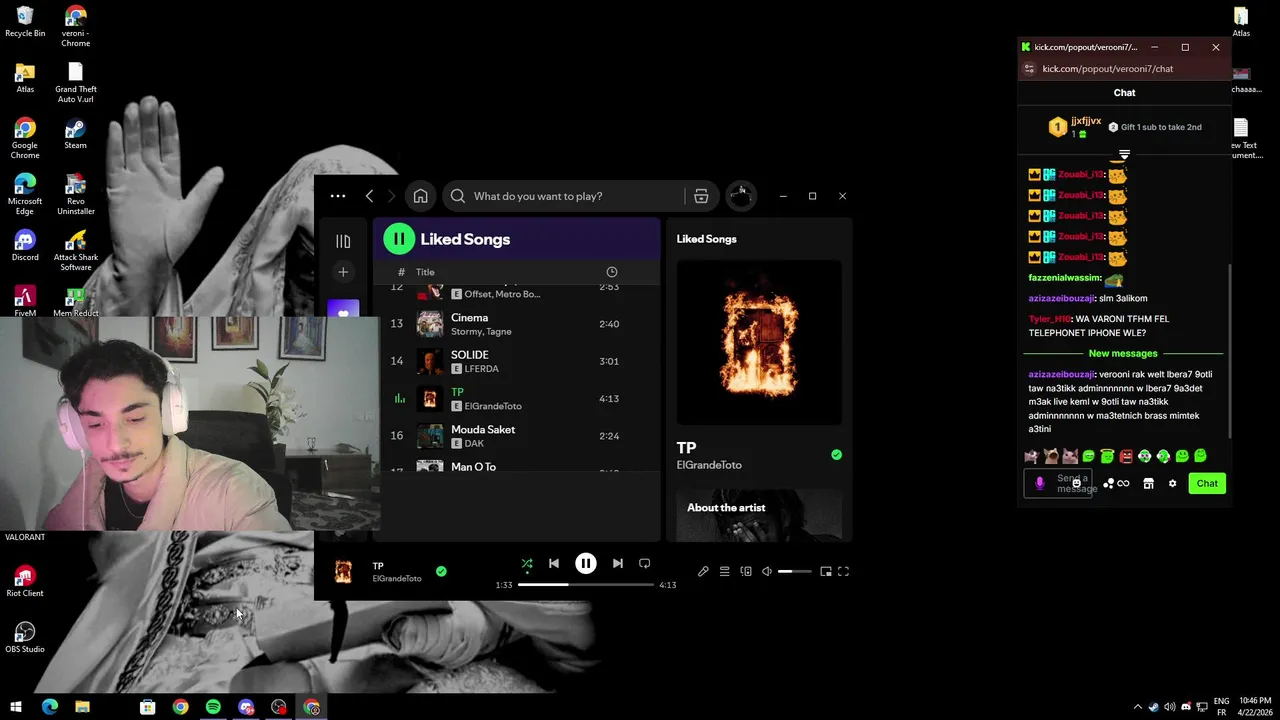Image resolution: width=1280 pixels, height=720 pixels.
Task: Open the Spotify profile avatar
Action: point(741,196)
